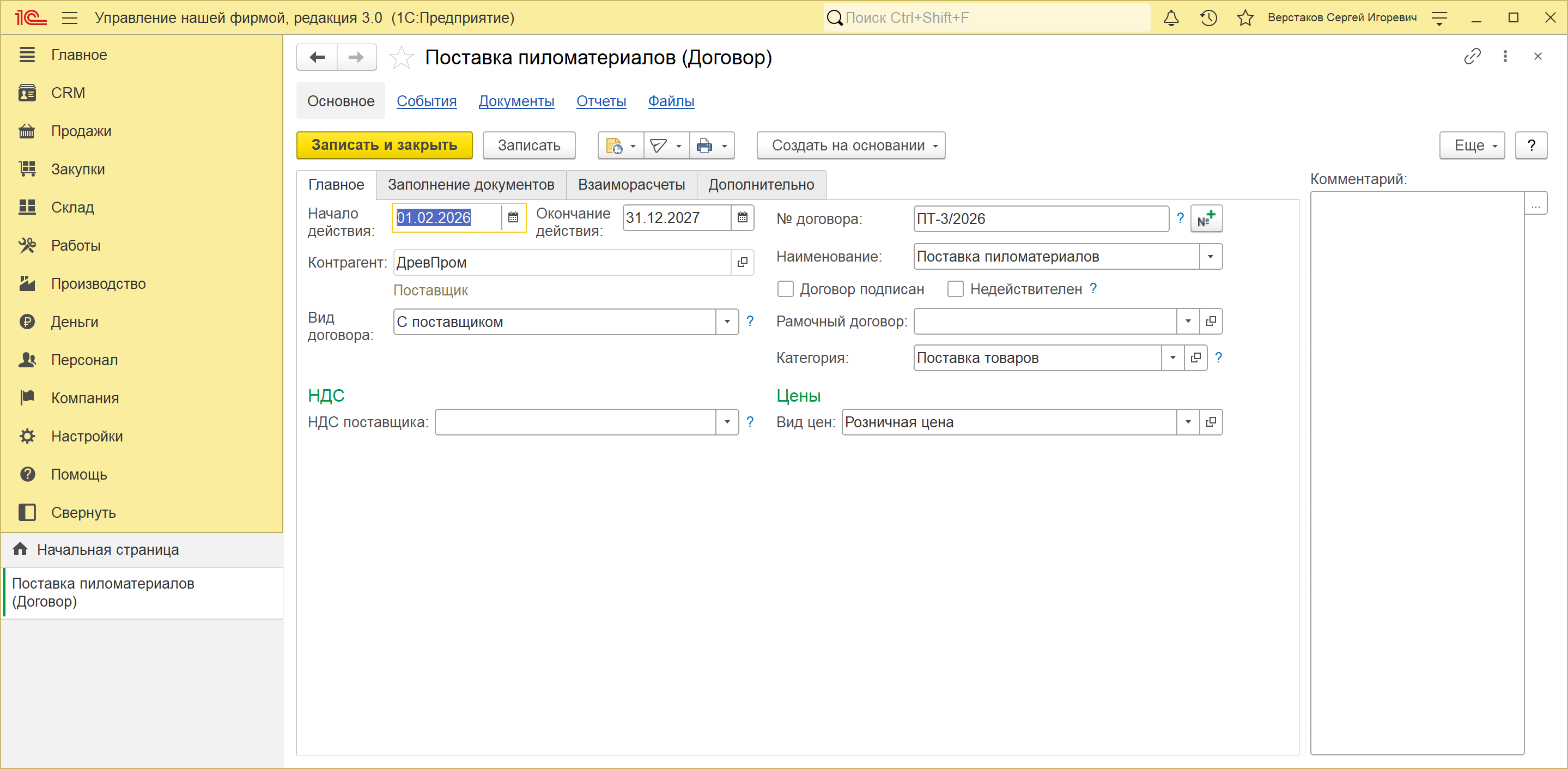Viewport: 1568px width, 769px height.
Task: Open the Вид цен linked record
Action: click(1211, 422)
